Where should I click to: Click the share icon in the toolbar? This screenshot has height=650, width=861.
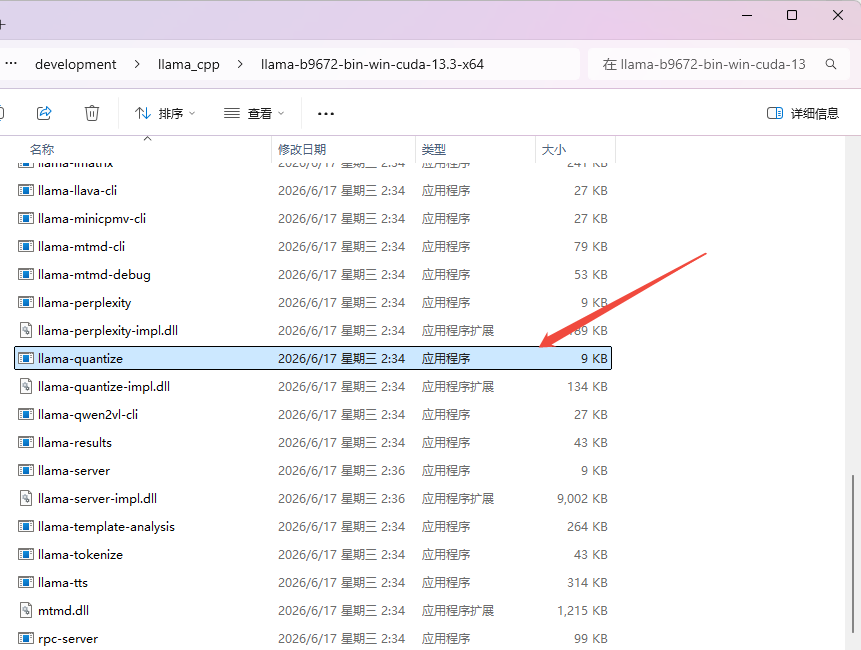(x=44, y=113)
